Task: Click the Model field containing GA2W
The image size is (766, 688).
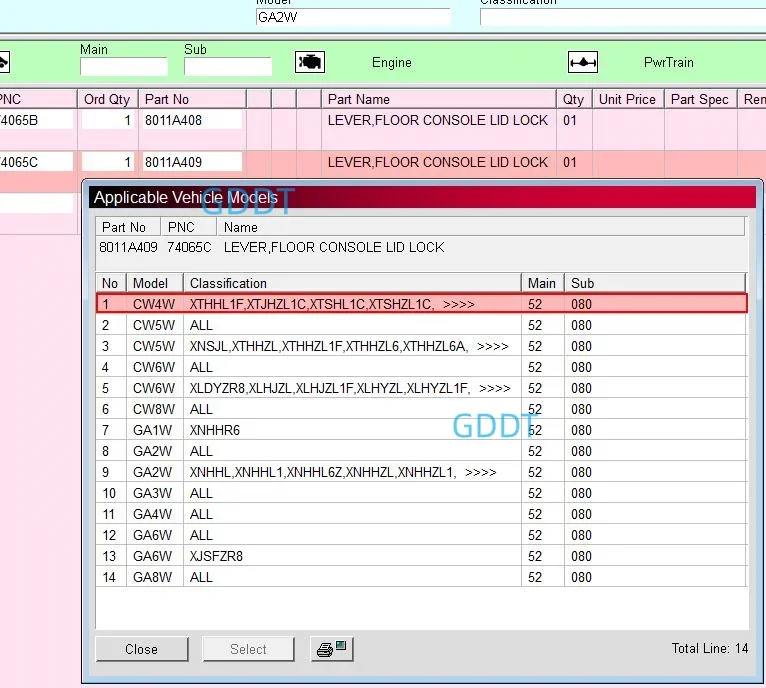Action: tap(353, 17)
